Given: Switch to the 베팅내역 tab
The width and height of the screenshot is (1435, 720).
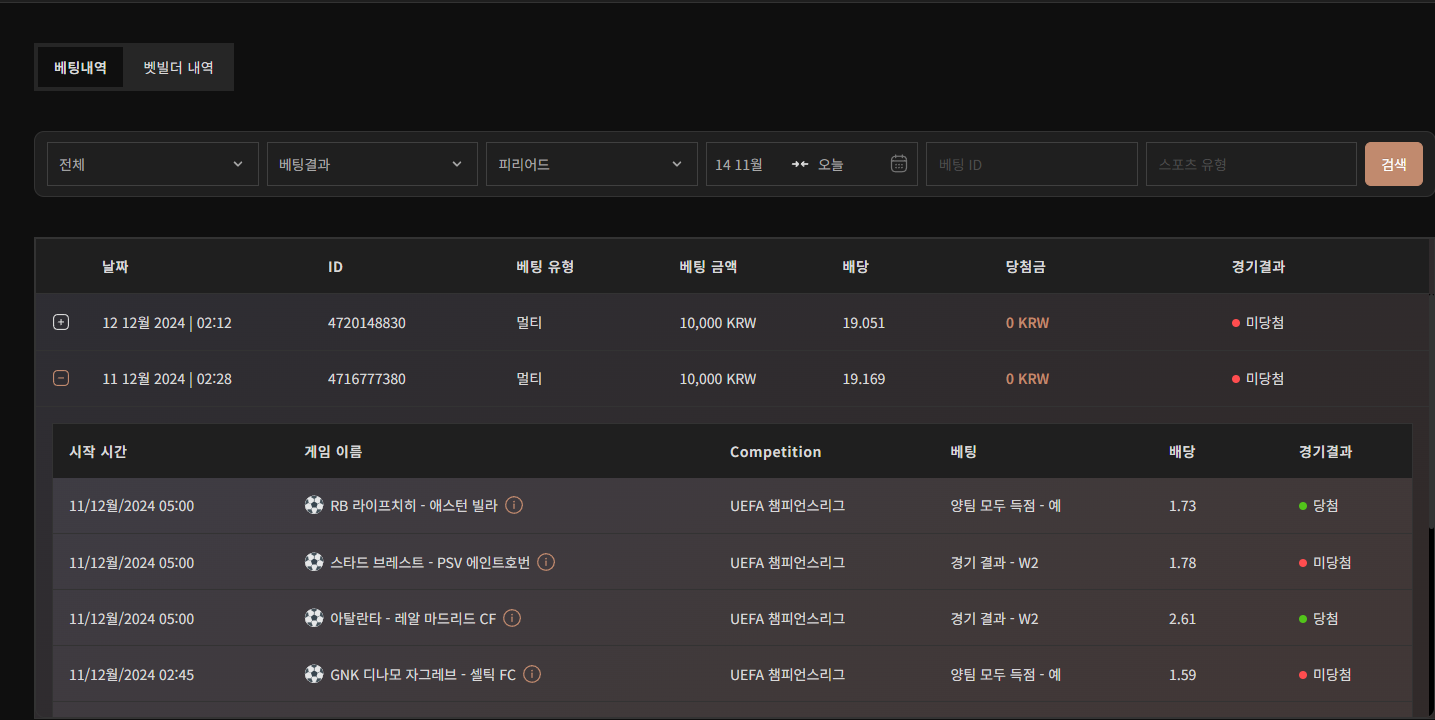Looking at the screenshot, I should point(80,68).
